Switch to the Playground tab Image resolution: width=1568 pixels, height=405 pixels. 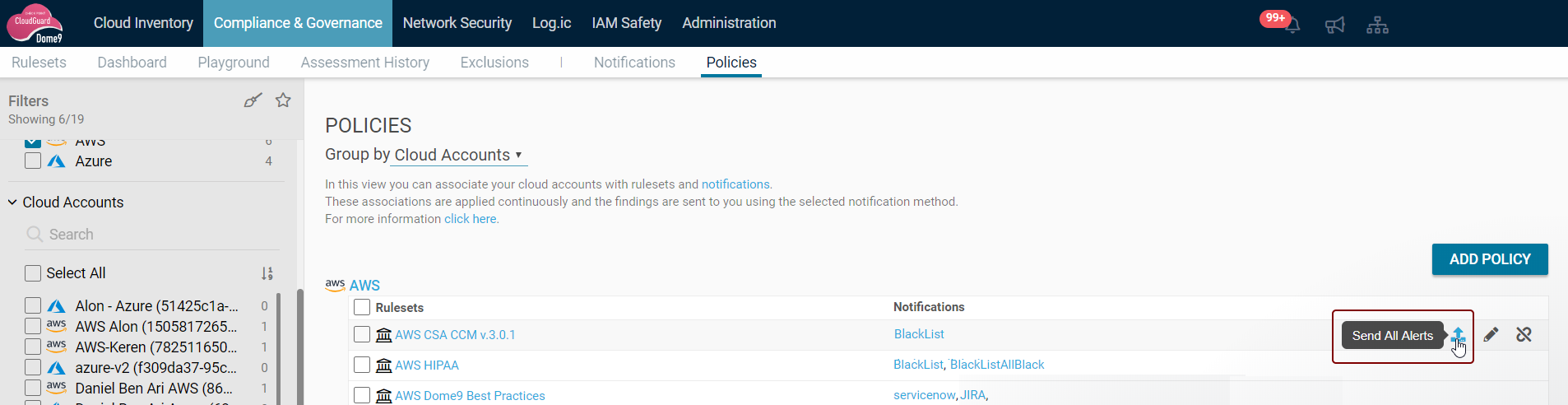[234, 63]
